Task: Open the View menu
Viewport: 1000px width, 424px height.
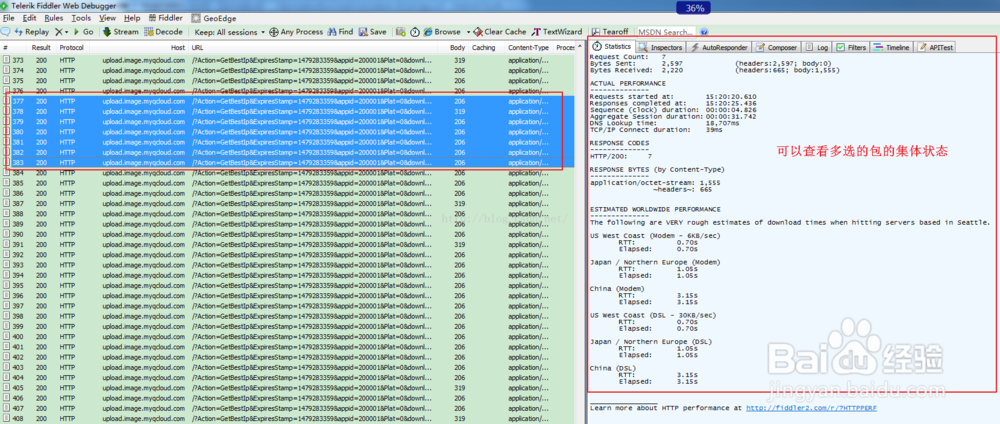Action: tap(108, 18)
